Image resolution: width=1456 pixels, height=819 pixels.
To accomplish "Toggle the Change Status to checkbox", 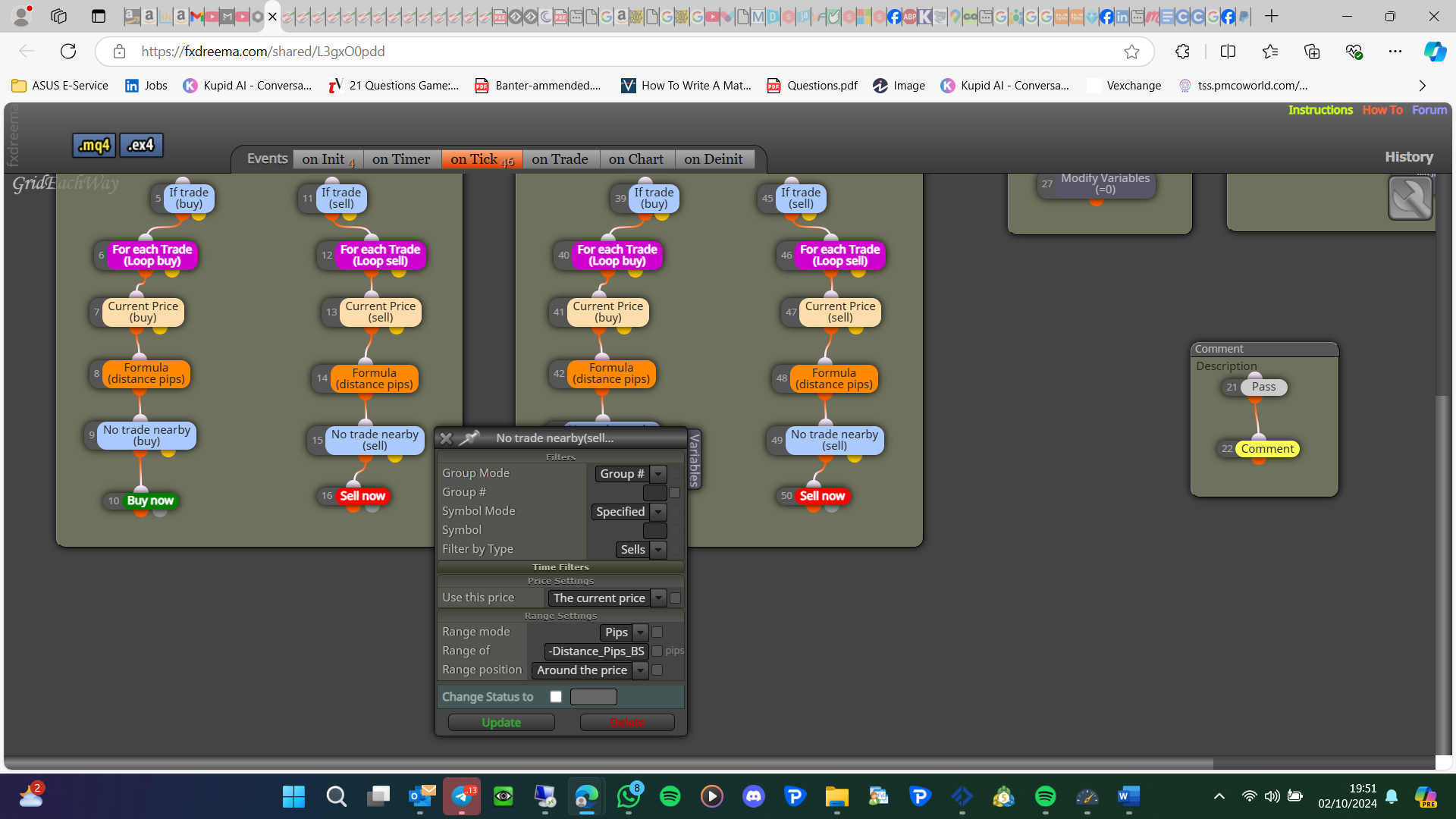I will coord(556,697).
